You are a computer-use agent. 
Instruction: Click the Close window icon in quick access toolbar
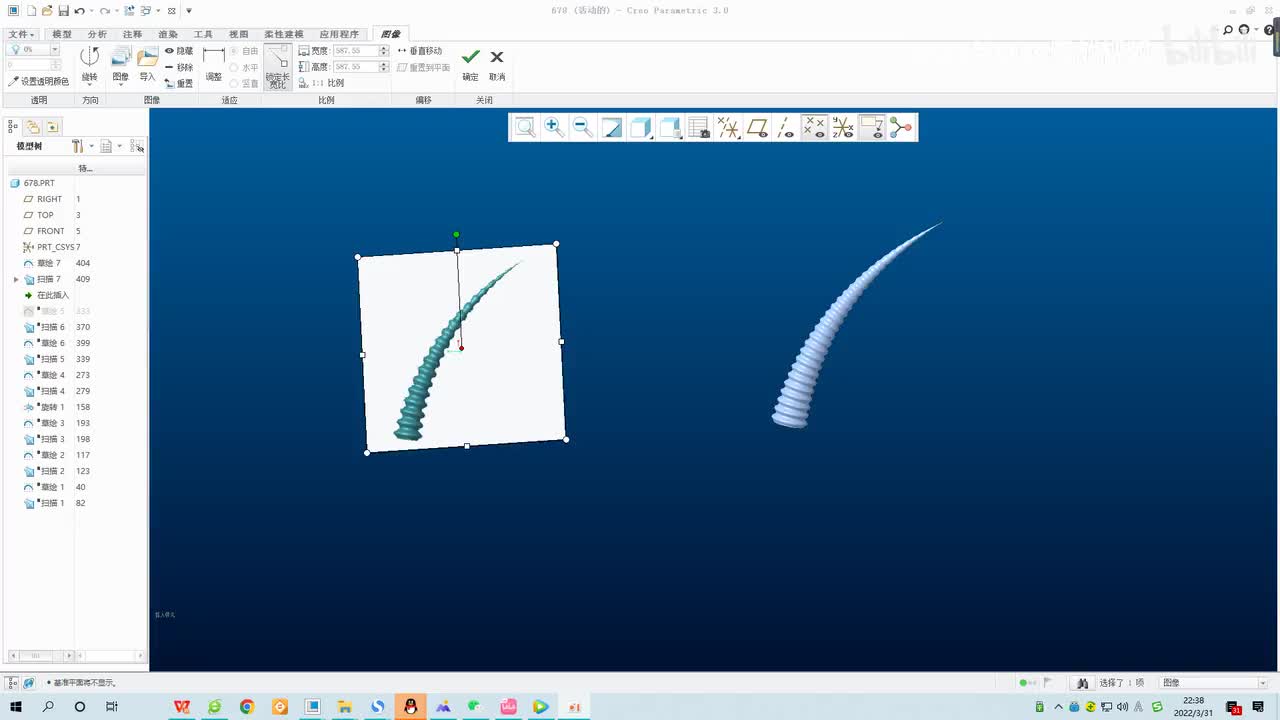coord(172,10)
